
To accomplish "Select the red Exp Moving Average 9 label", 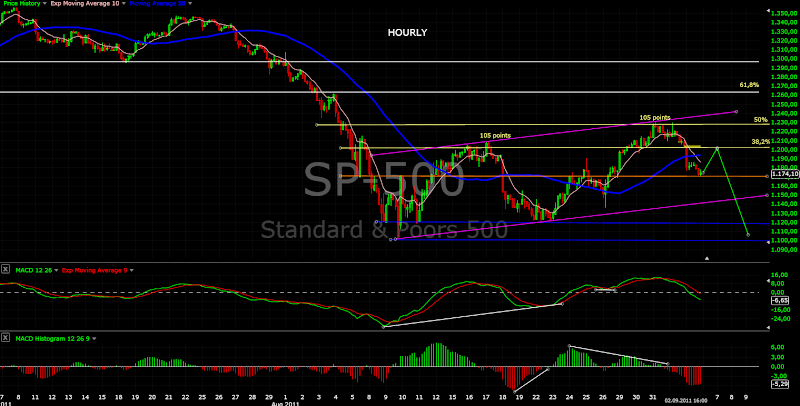I will [x=94, y=270].
